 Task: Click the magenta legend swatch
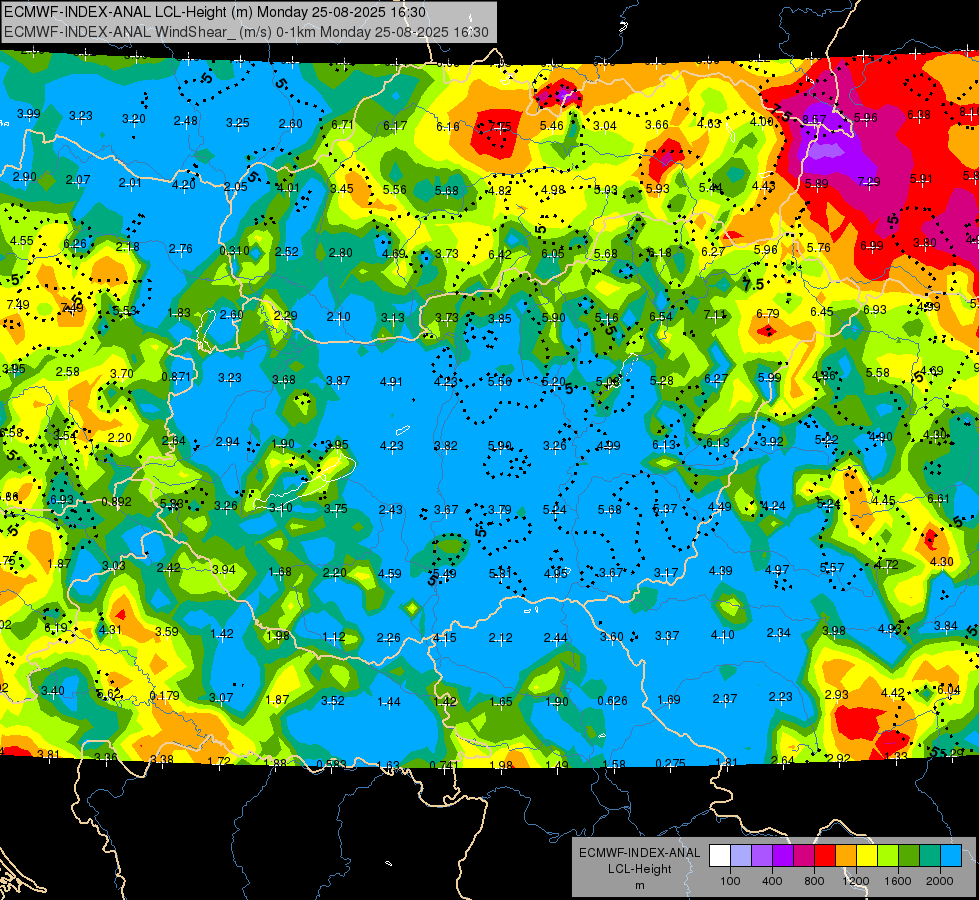click(804, 856)
